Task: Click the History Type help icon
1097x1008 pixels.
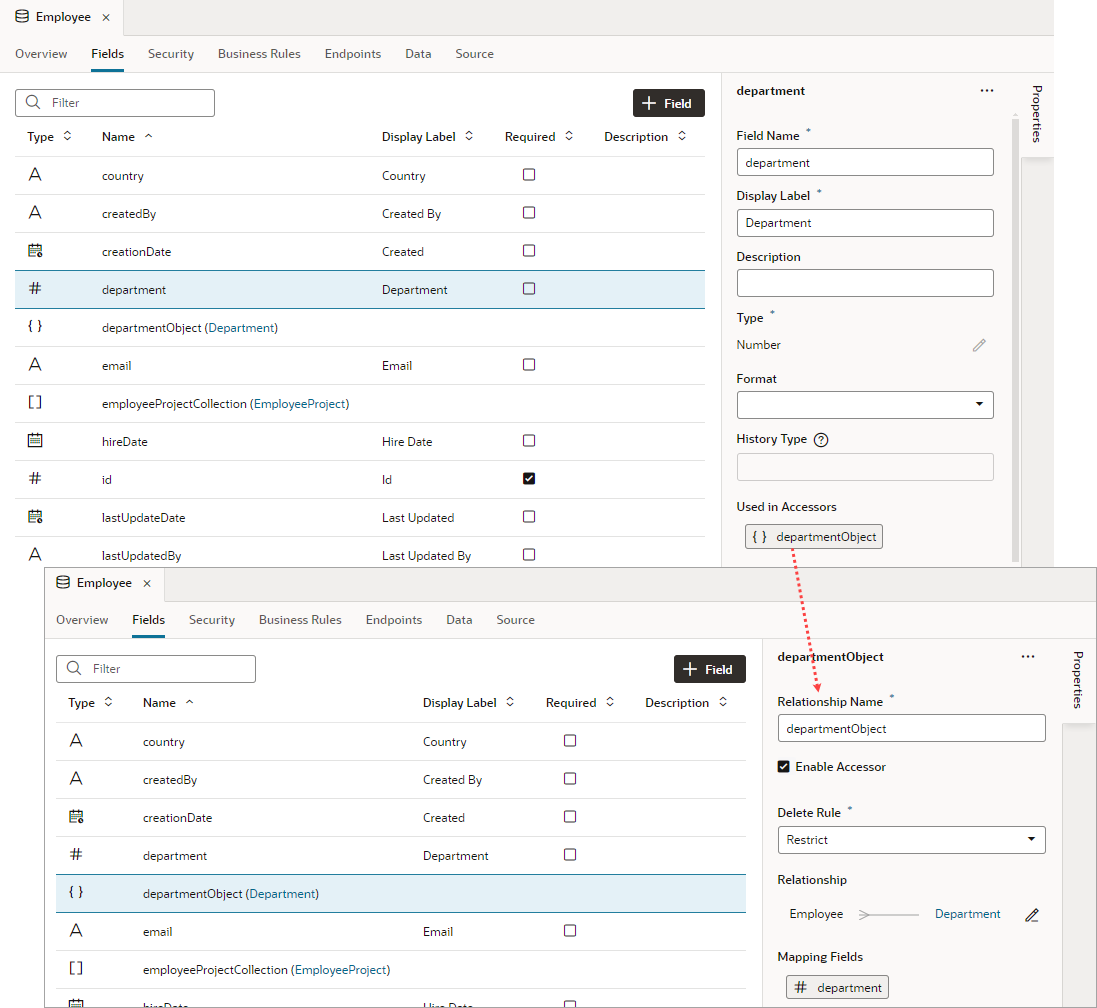Action: tap(821, 440)
